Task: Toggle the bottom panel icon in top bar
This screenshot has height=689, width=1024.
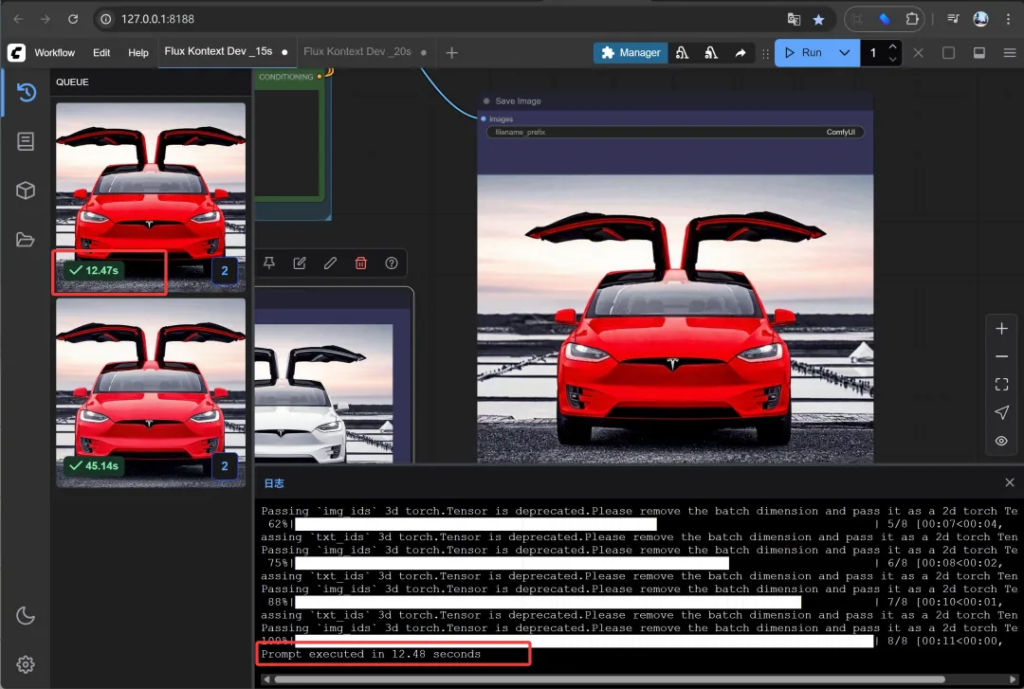Action: click(x=979, y=53)
